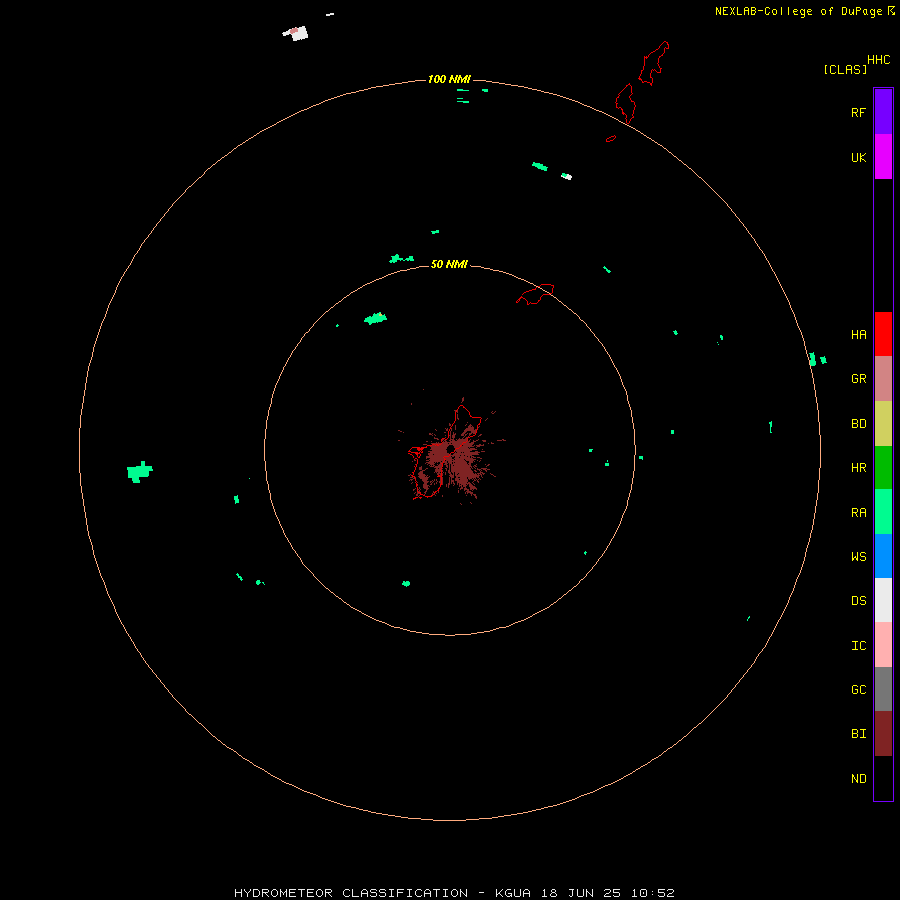
Task: Select the IC pink legend swatch
Action: pos(883,645)
